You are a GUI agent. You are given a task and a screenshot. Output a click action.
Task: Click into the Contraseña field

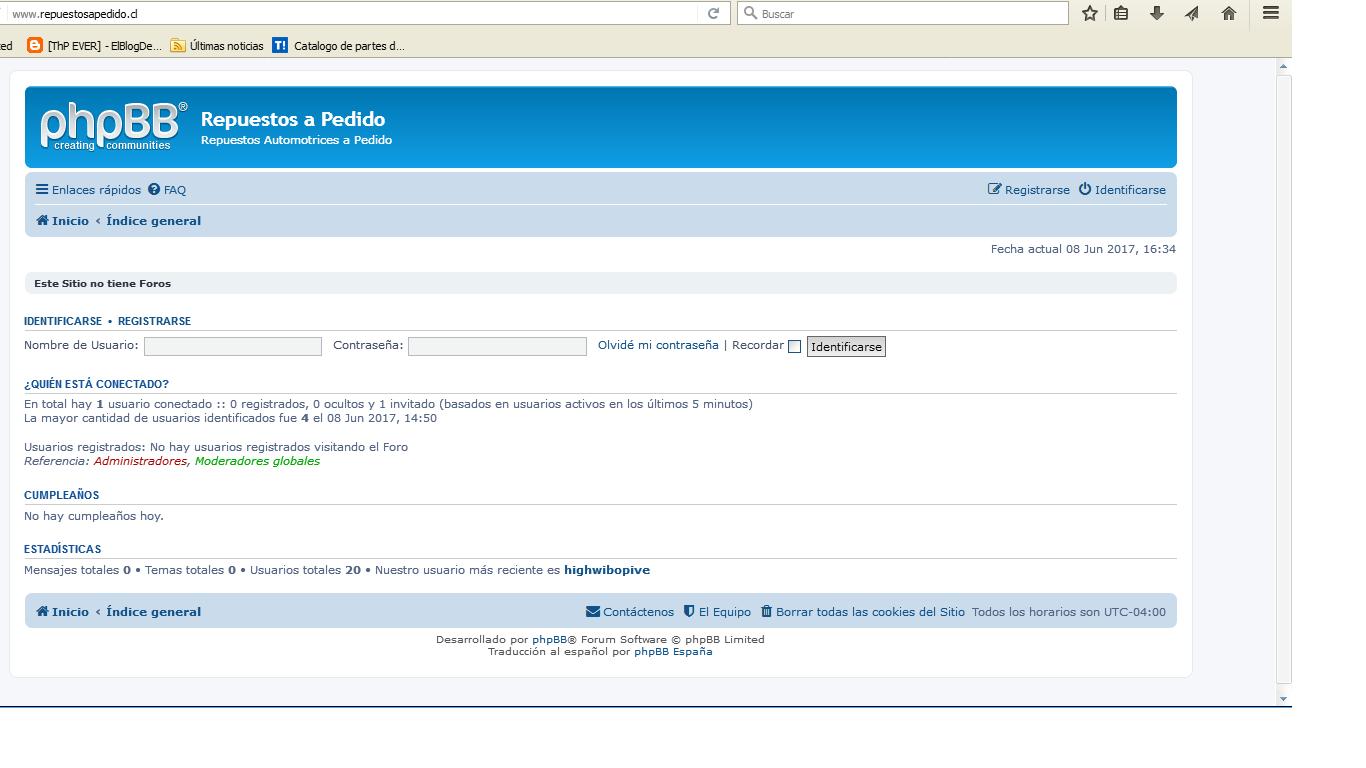click(497, 346)
